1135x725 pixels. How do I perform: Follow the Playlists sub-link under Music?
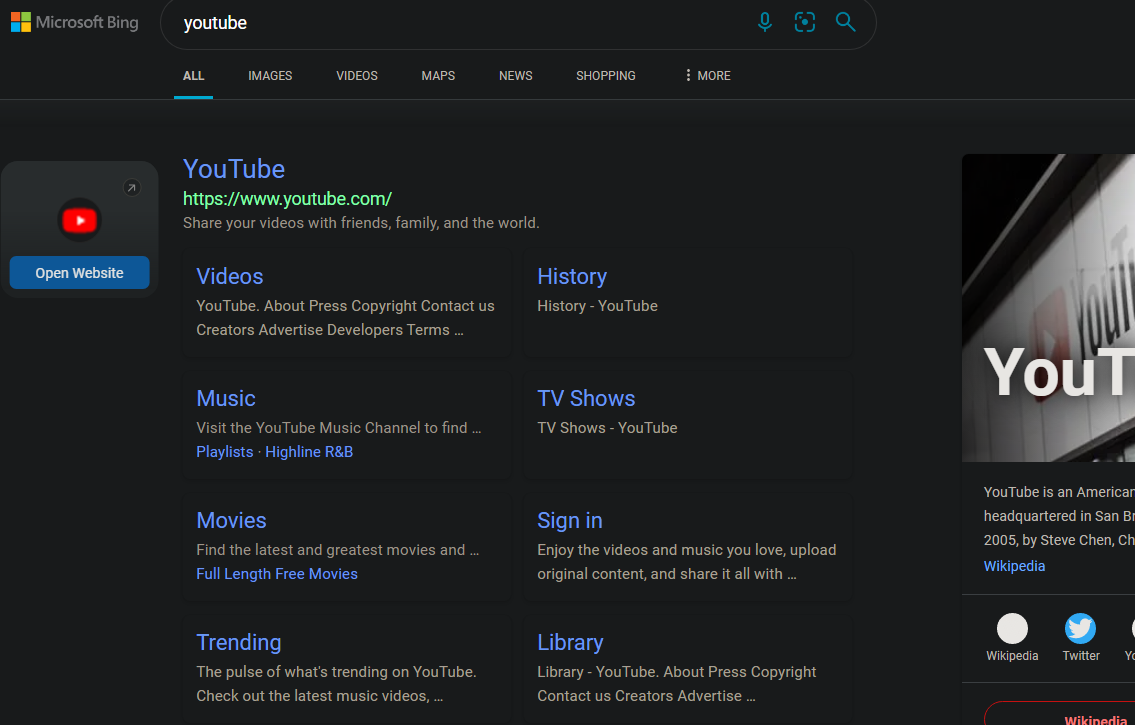(x=224, y=451)
